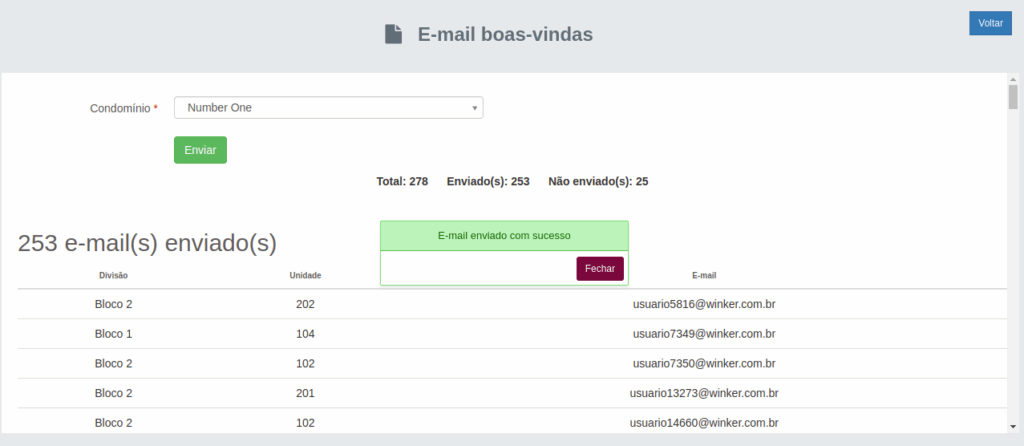Click the E-mail boas-vindas page title

pos(505,34)
